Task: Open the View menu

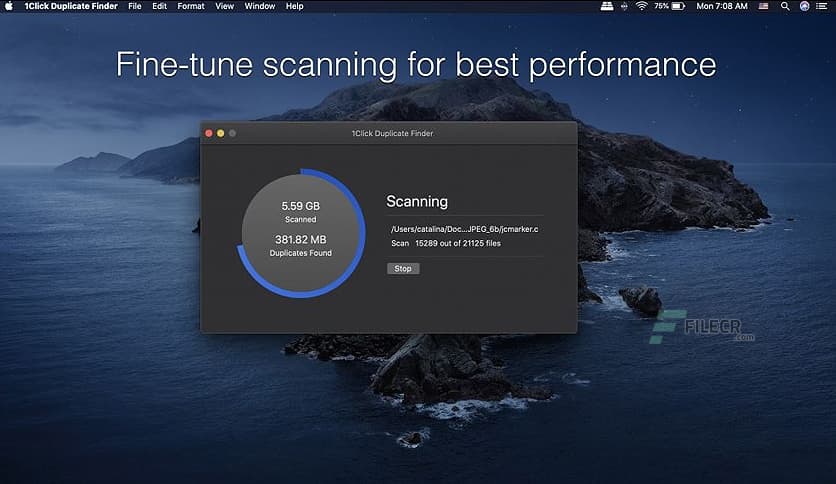Action: (x=224, y=6)
